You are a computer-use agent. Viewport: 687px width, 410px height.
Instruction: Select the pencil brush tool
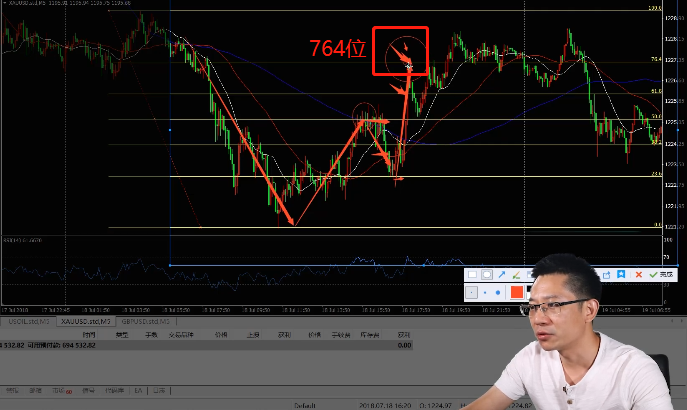[516, 275]
